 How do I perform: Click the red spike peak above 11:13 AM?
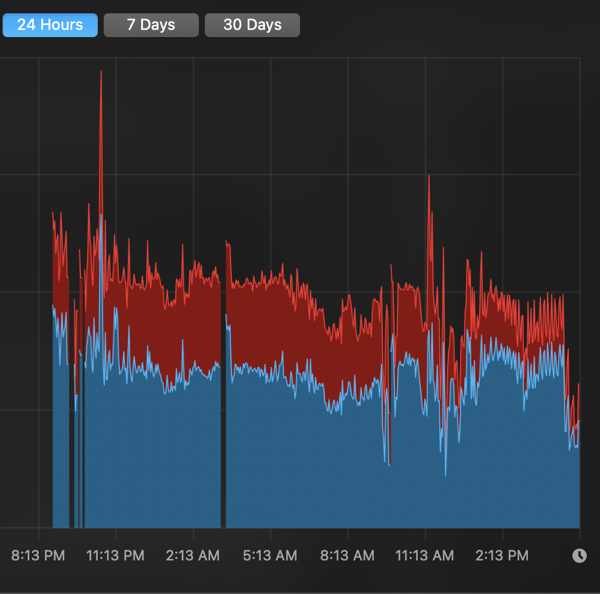(x=429, y=180)
